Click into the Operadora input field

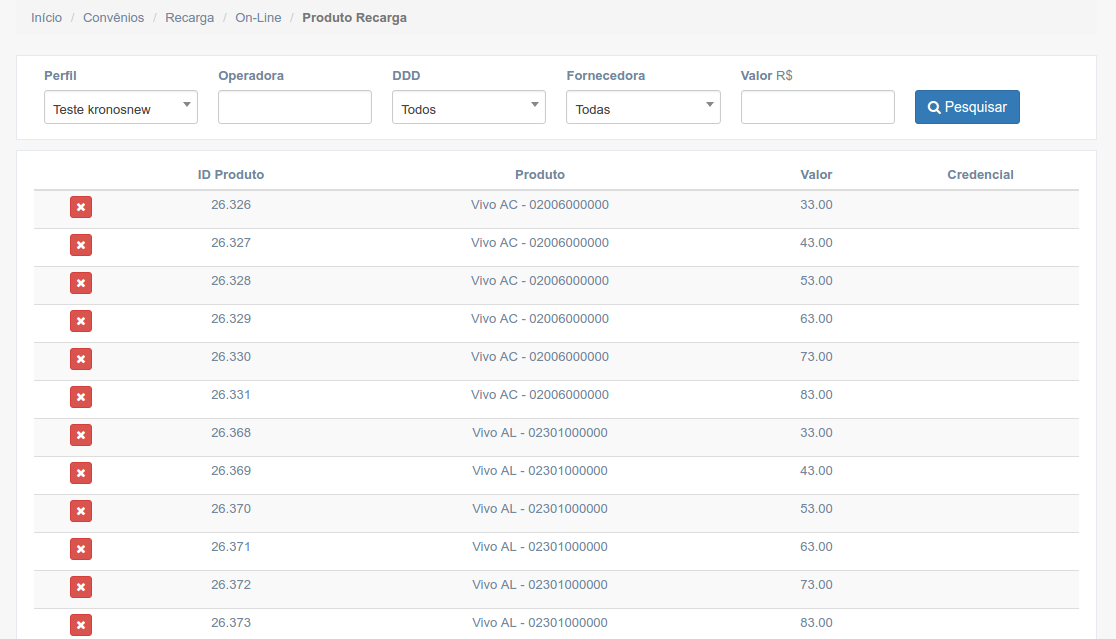coord(294,107)
